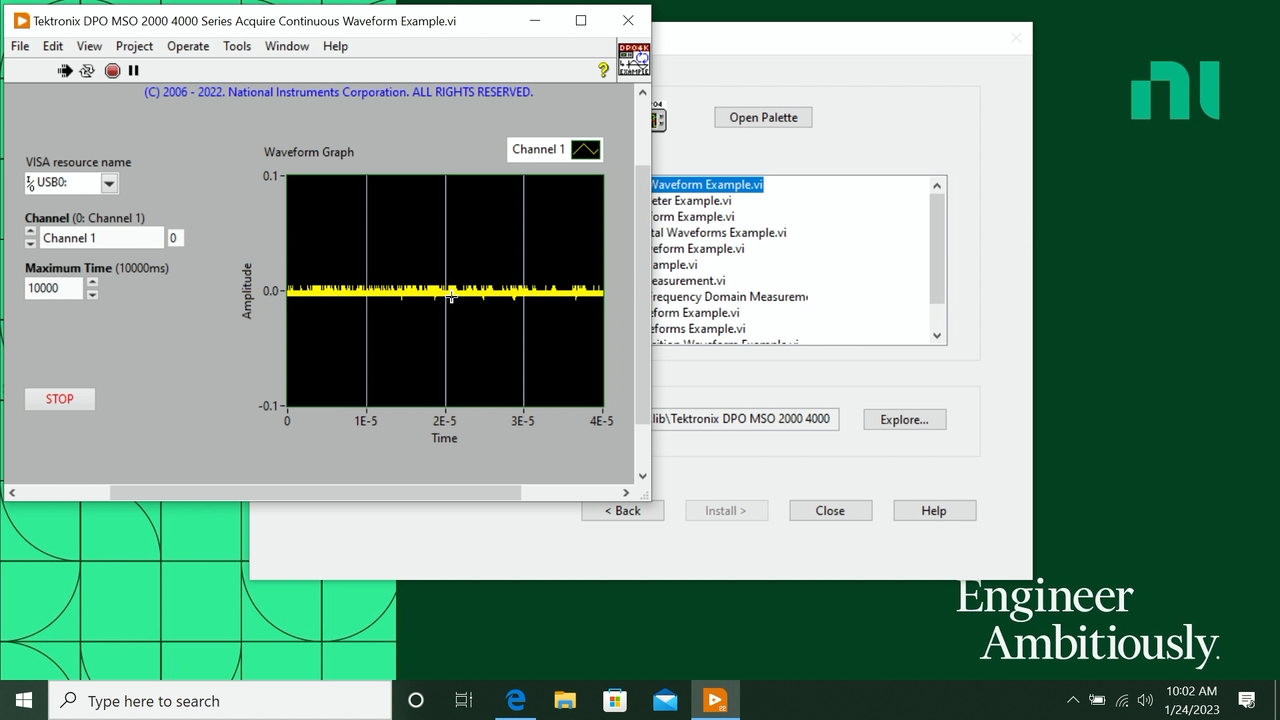
Task: Select highlighted Waveform Example.vi in list
Action: pos(707,185)
